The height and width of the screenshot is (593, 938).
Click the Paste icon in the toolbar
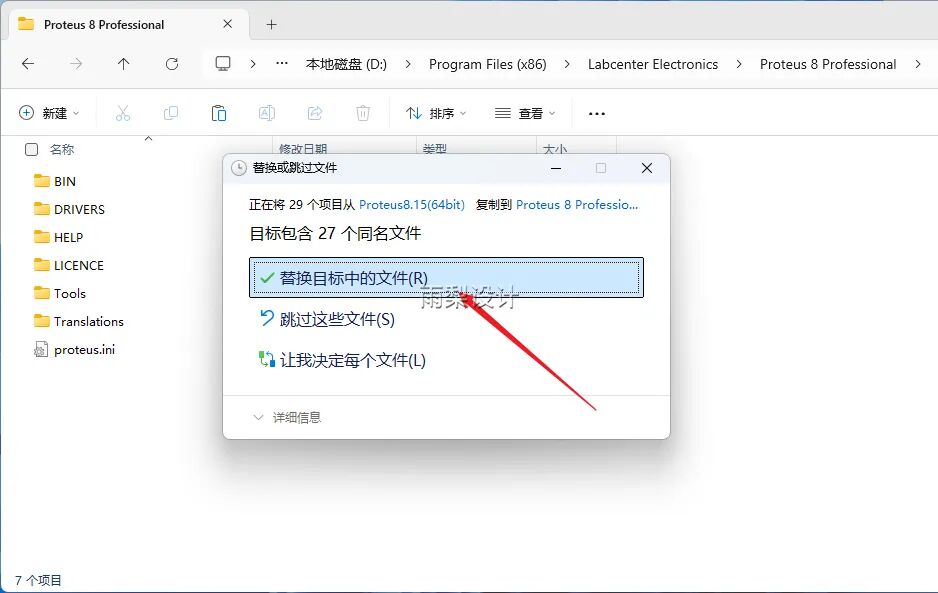[x=219, y=113]
